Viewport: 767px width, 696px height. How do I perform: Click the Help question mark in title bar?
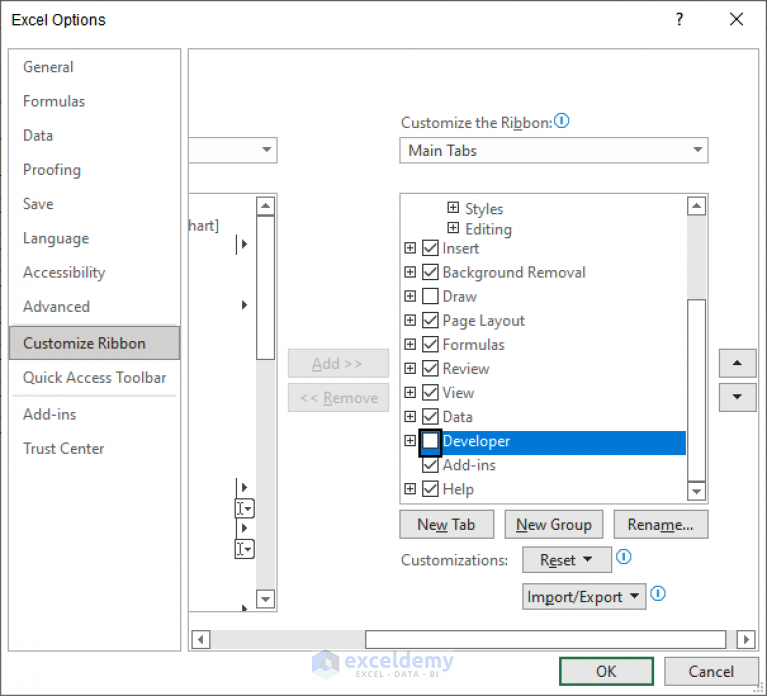point(679,20)
